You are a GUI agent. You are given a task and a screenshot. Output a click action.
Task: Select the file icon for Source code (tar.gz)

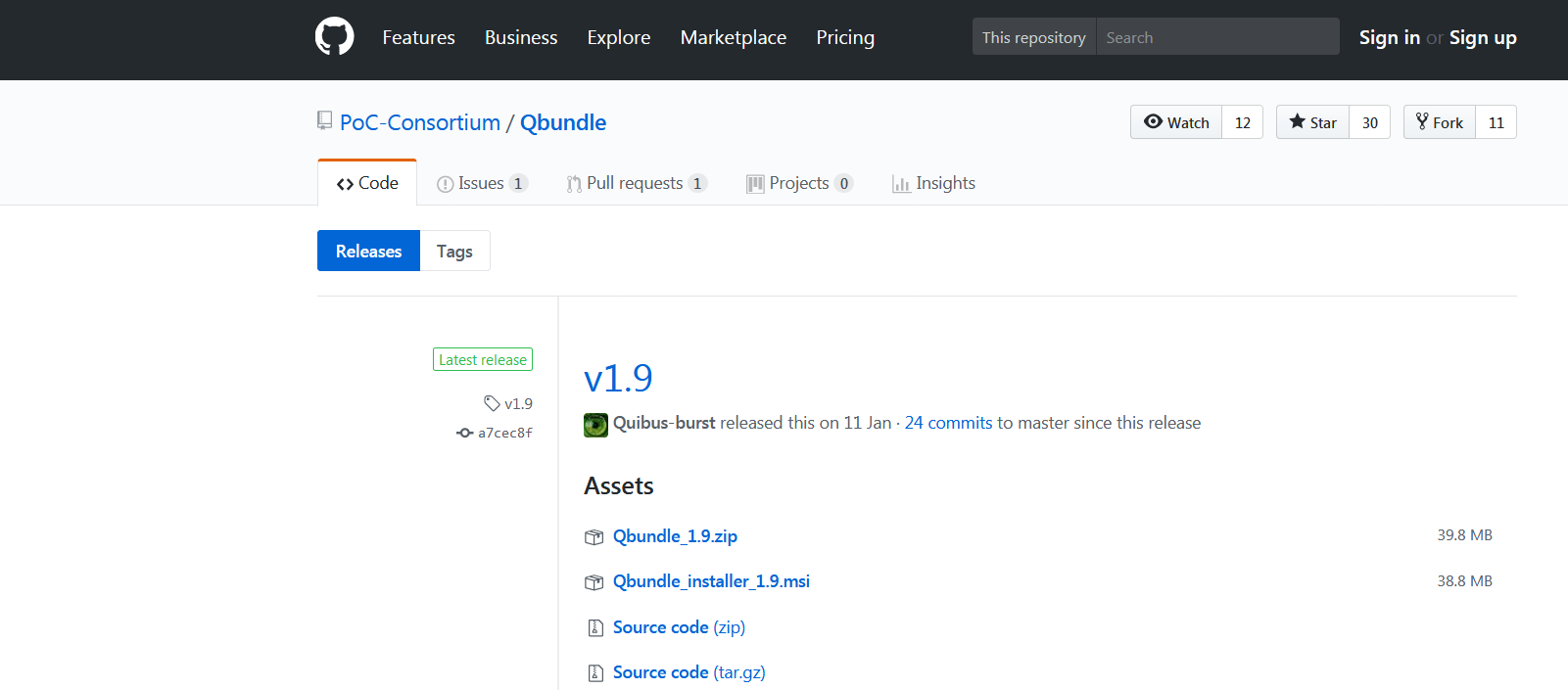pos(594,673)
